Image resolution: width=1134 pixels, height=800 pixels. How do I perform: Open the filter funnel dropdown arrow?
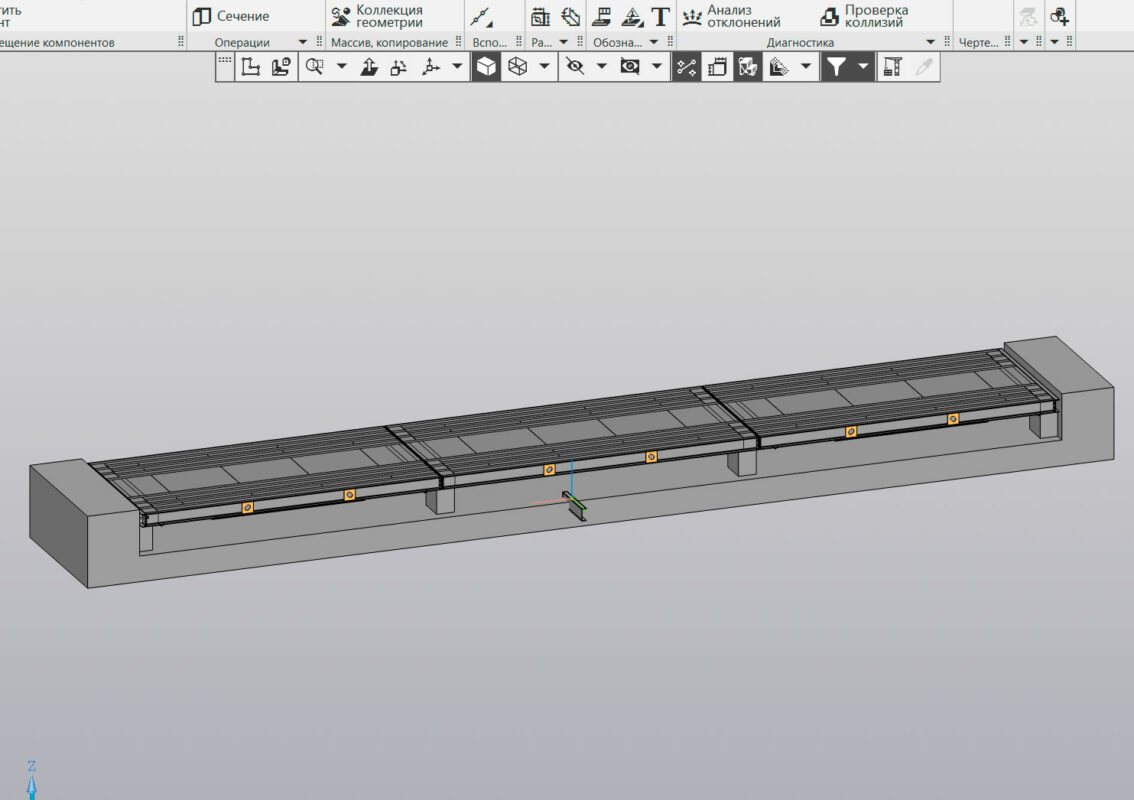[863, 67]
